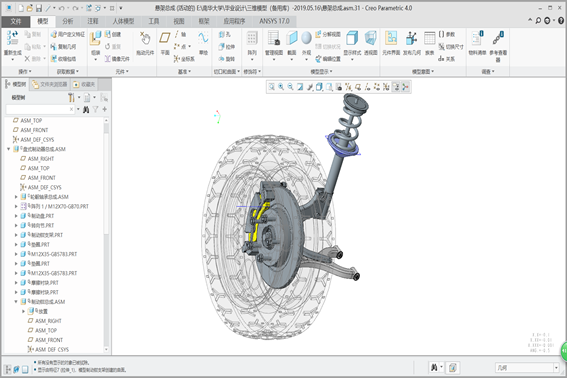The image size is (567, 378).
Task: Toggle axis display in graphics toolbar
Action: 367,87
